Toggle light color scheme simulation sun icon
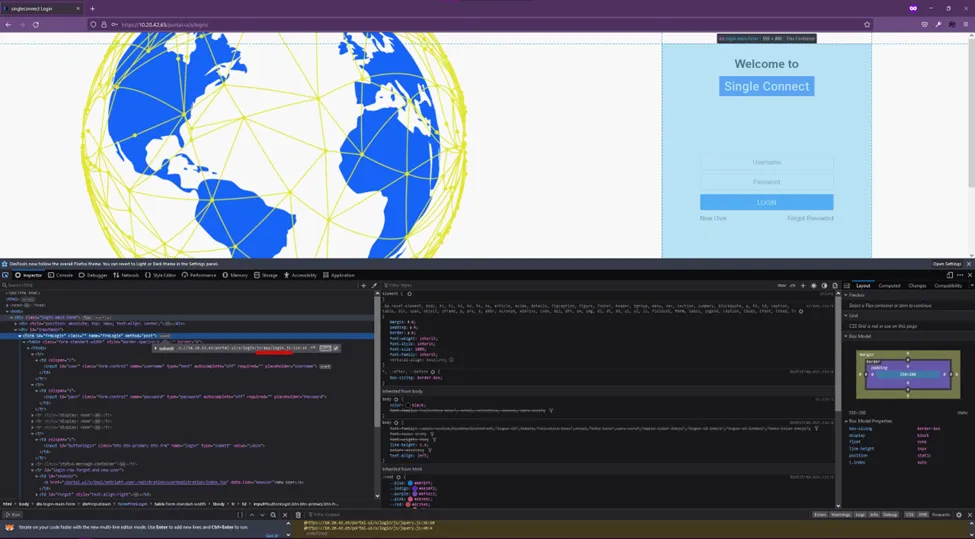Image resolution: width=975 pixels, height=539 pixels. point(814,285)
